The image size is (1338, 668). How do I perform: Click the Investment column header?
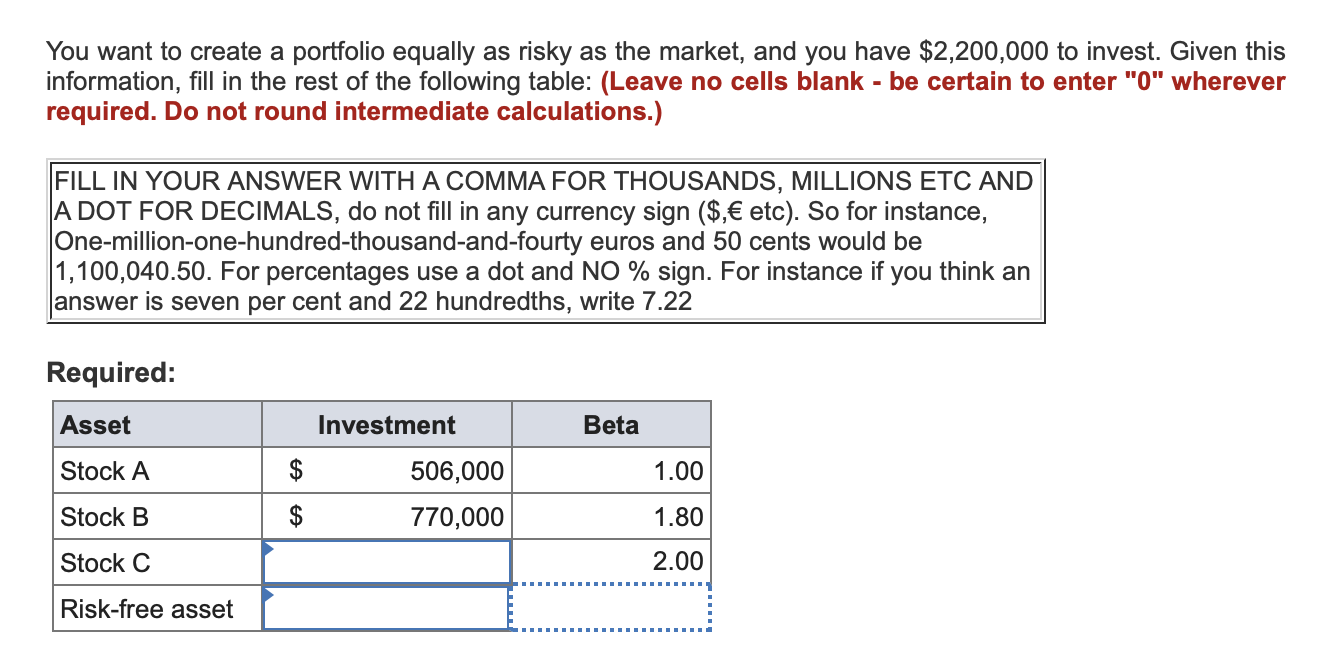click(386, 424)
